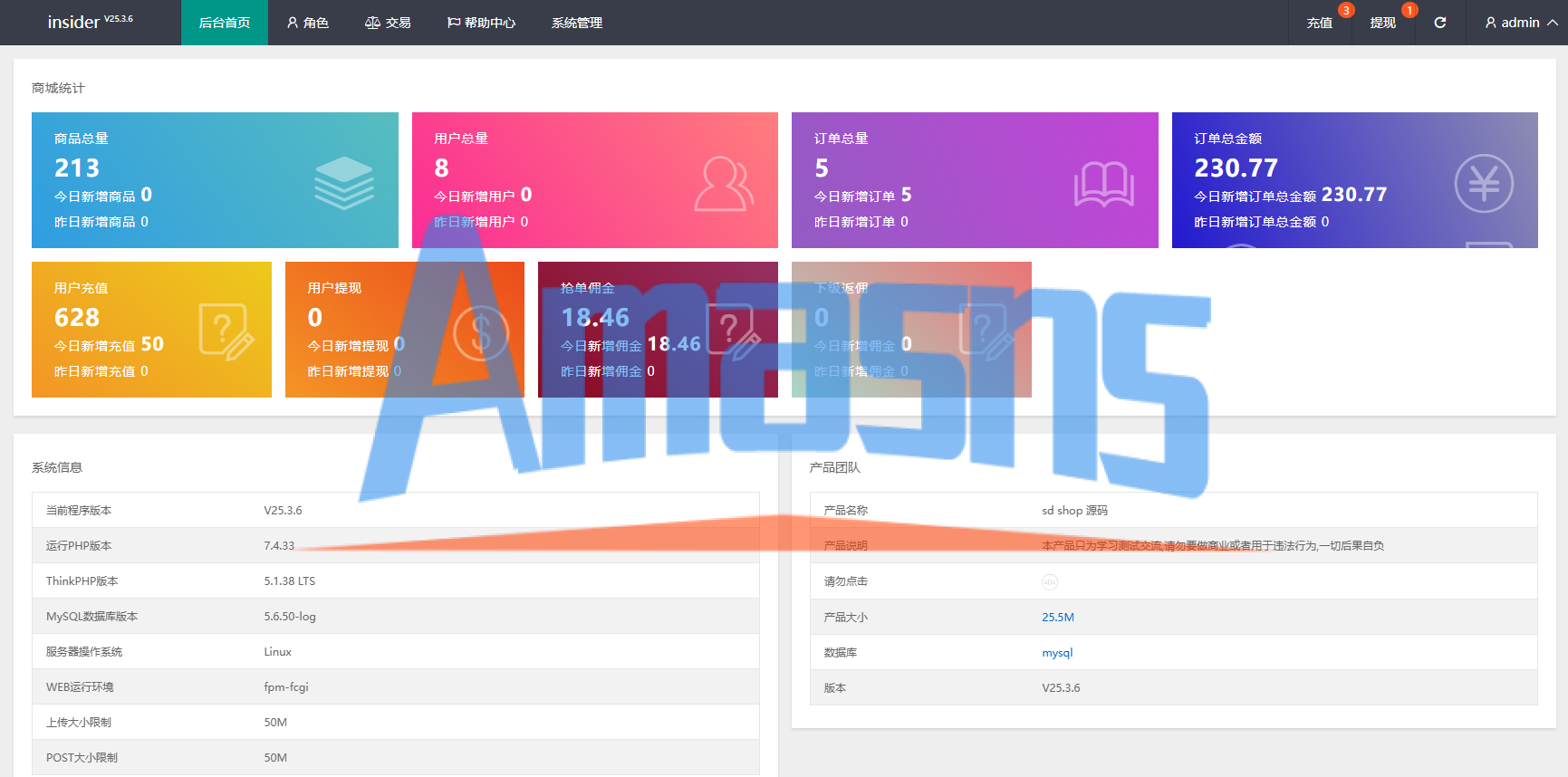Viewport: 1568px width, 777px height.
Task: Open the 25.5M product size link
Action: click(x=1058, y=617)
